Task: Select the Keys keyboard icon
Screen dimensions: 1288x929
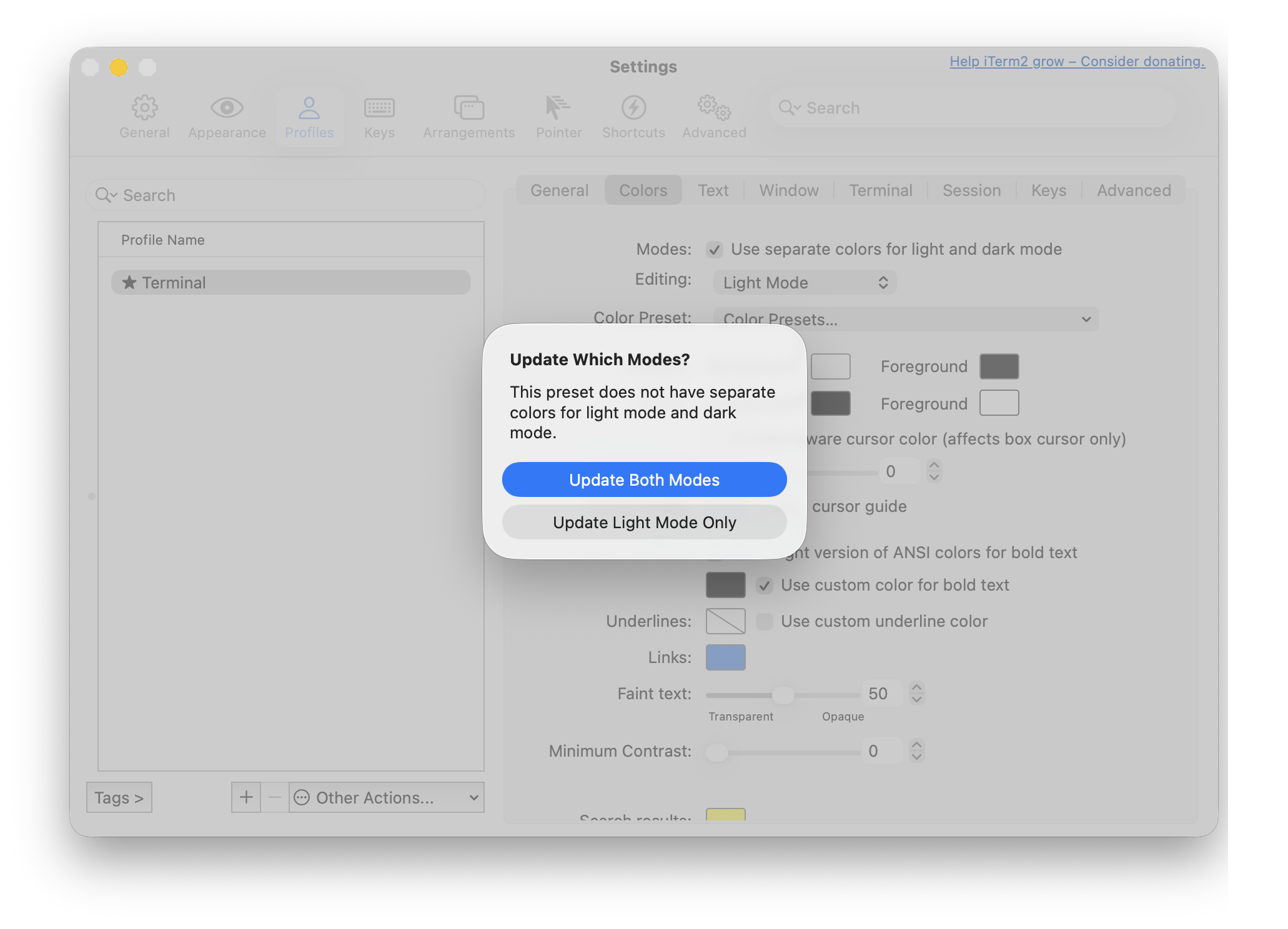Action: (x=379, y=108)
